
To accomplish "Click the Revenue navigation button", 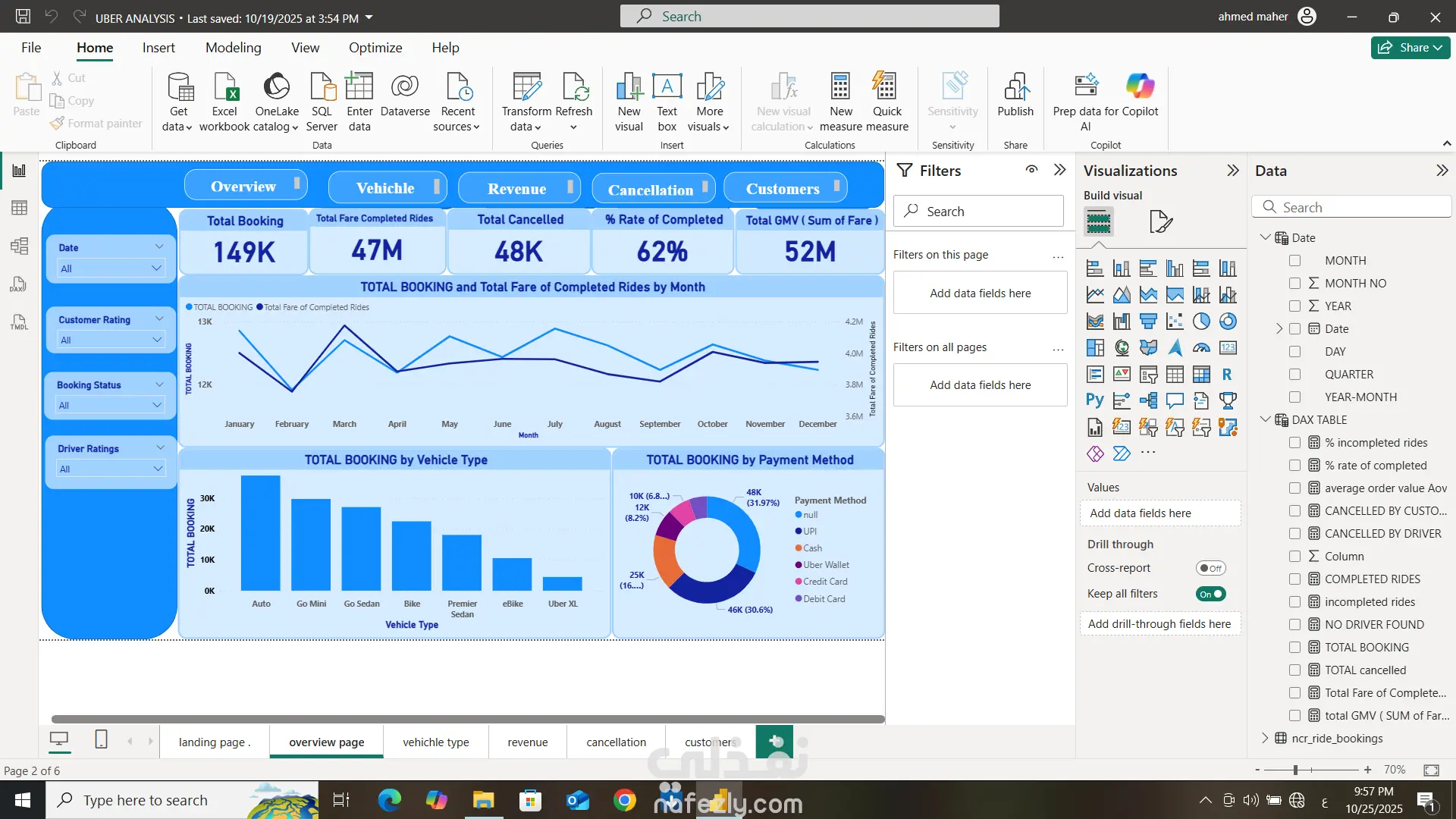I will (x=518, y=189).
